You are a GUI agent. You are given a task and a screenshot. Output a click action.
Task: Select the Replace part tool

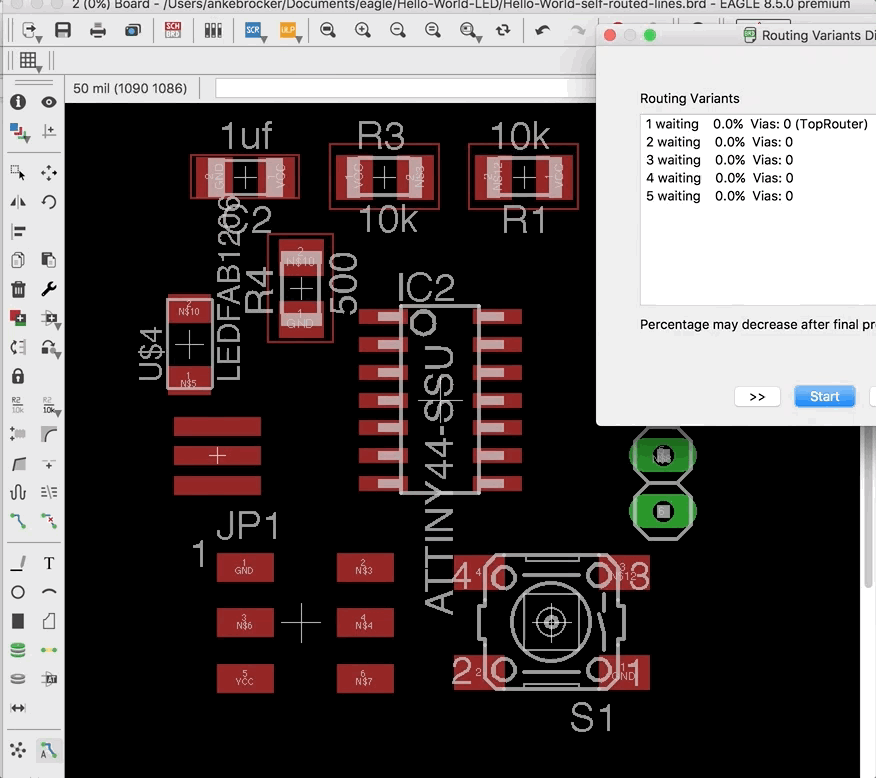tap(18, 347)
